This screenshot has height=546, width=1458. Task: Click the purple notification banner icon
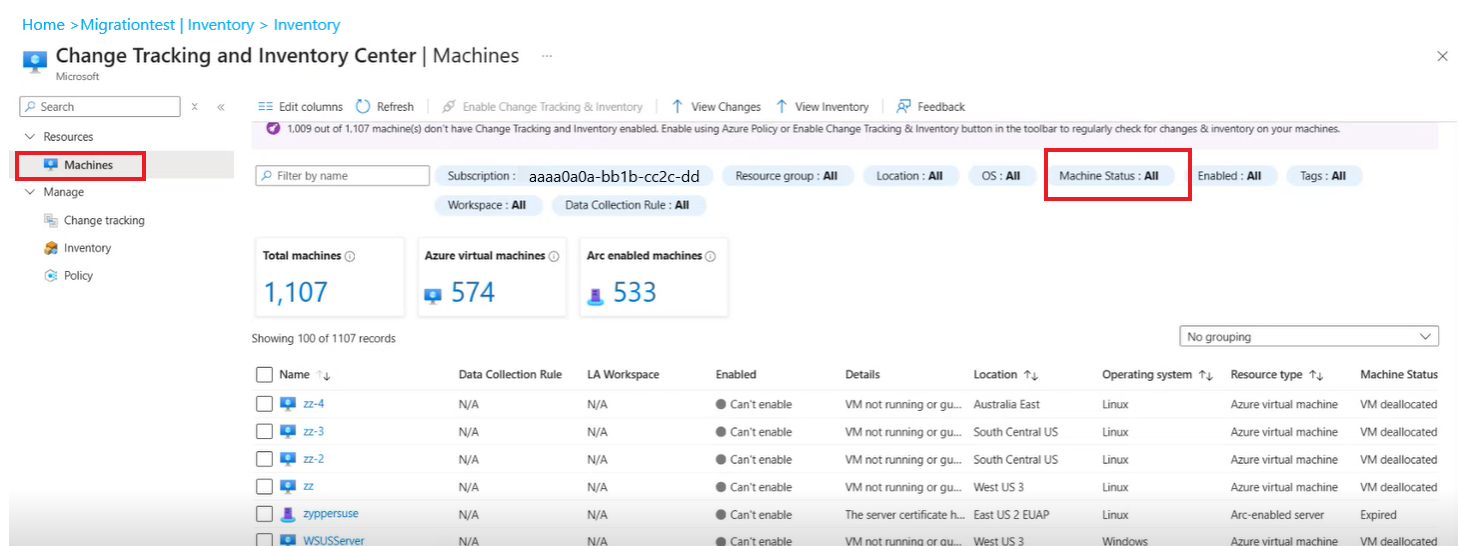coord(273,129)
